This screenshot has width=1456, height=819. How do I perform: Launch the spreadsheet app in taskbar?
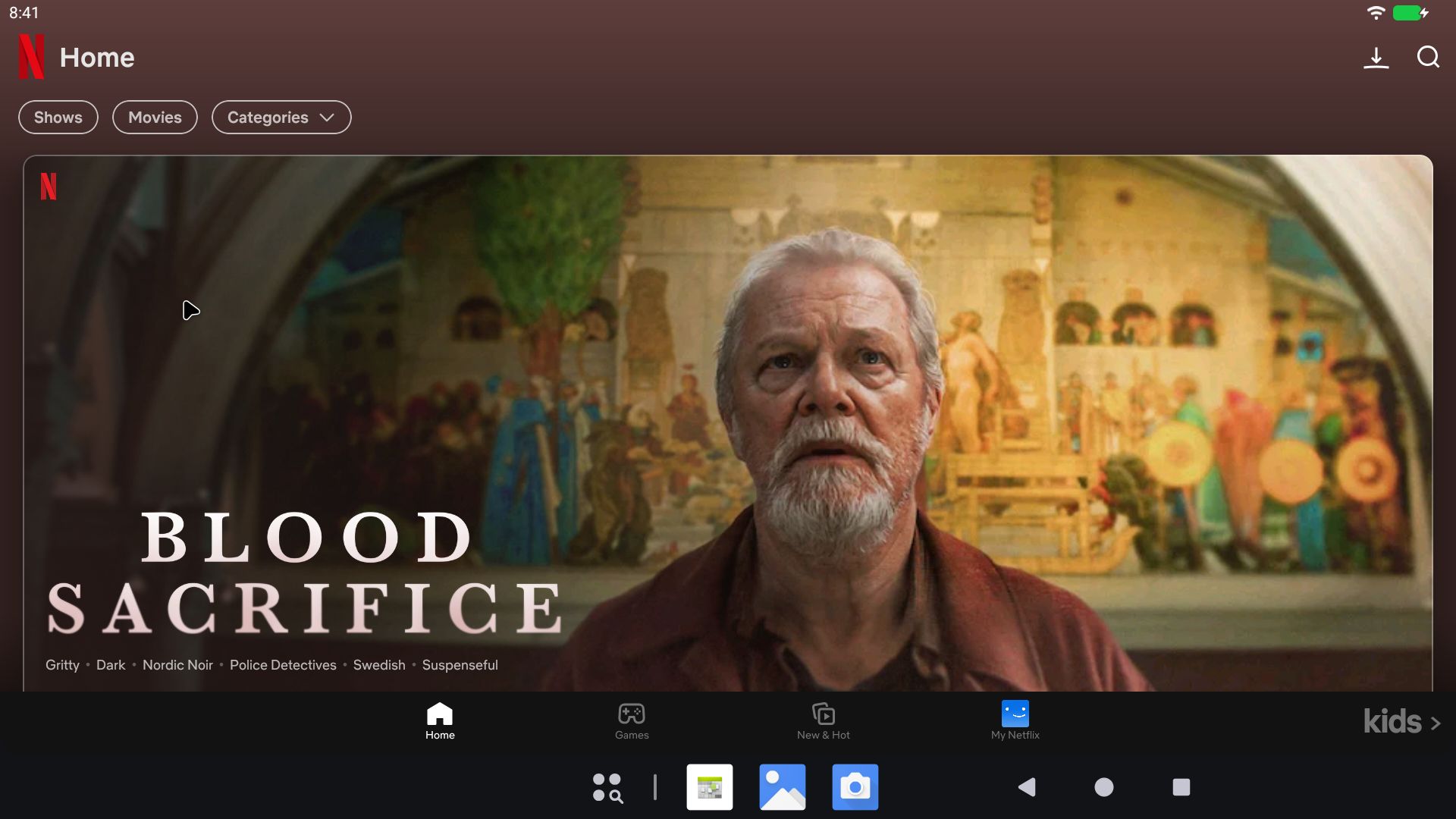[x=710, y=787]
